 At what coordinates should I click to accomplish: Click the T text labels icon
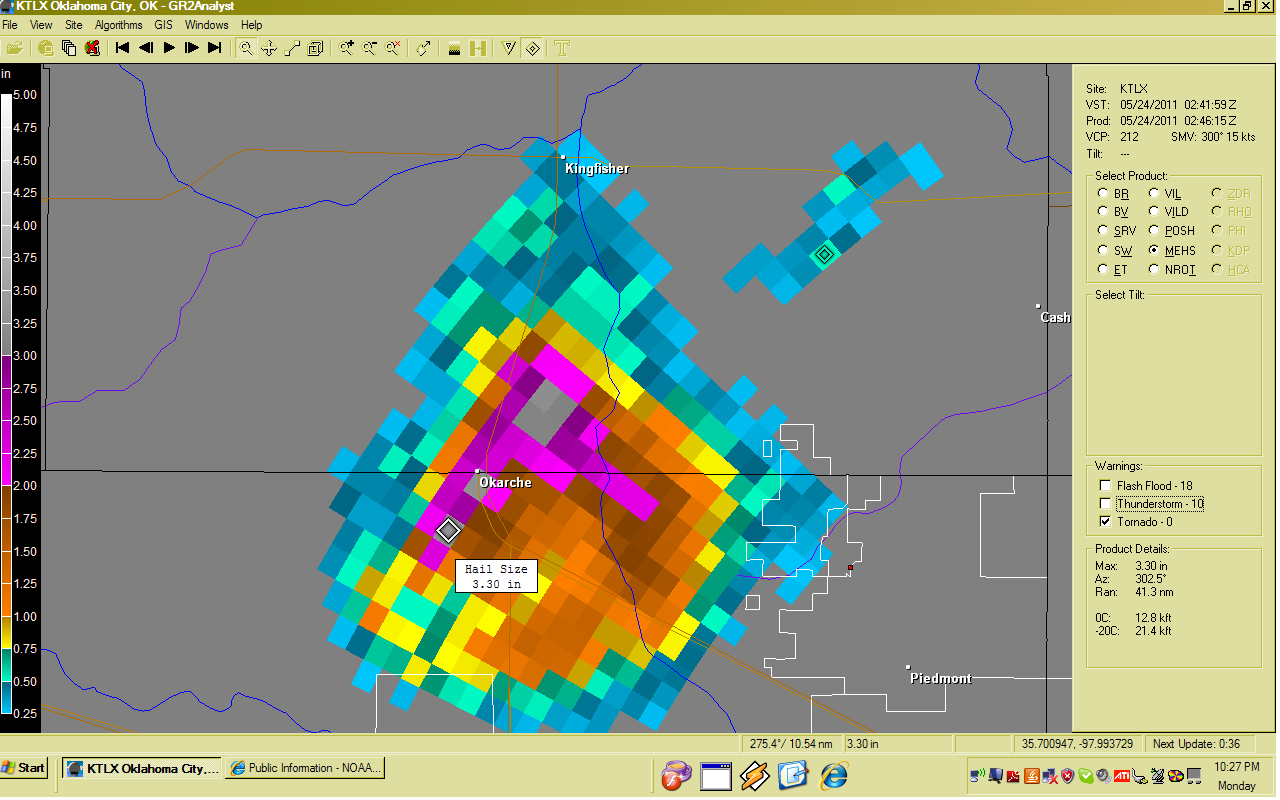[563, 47]
